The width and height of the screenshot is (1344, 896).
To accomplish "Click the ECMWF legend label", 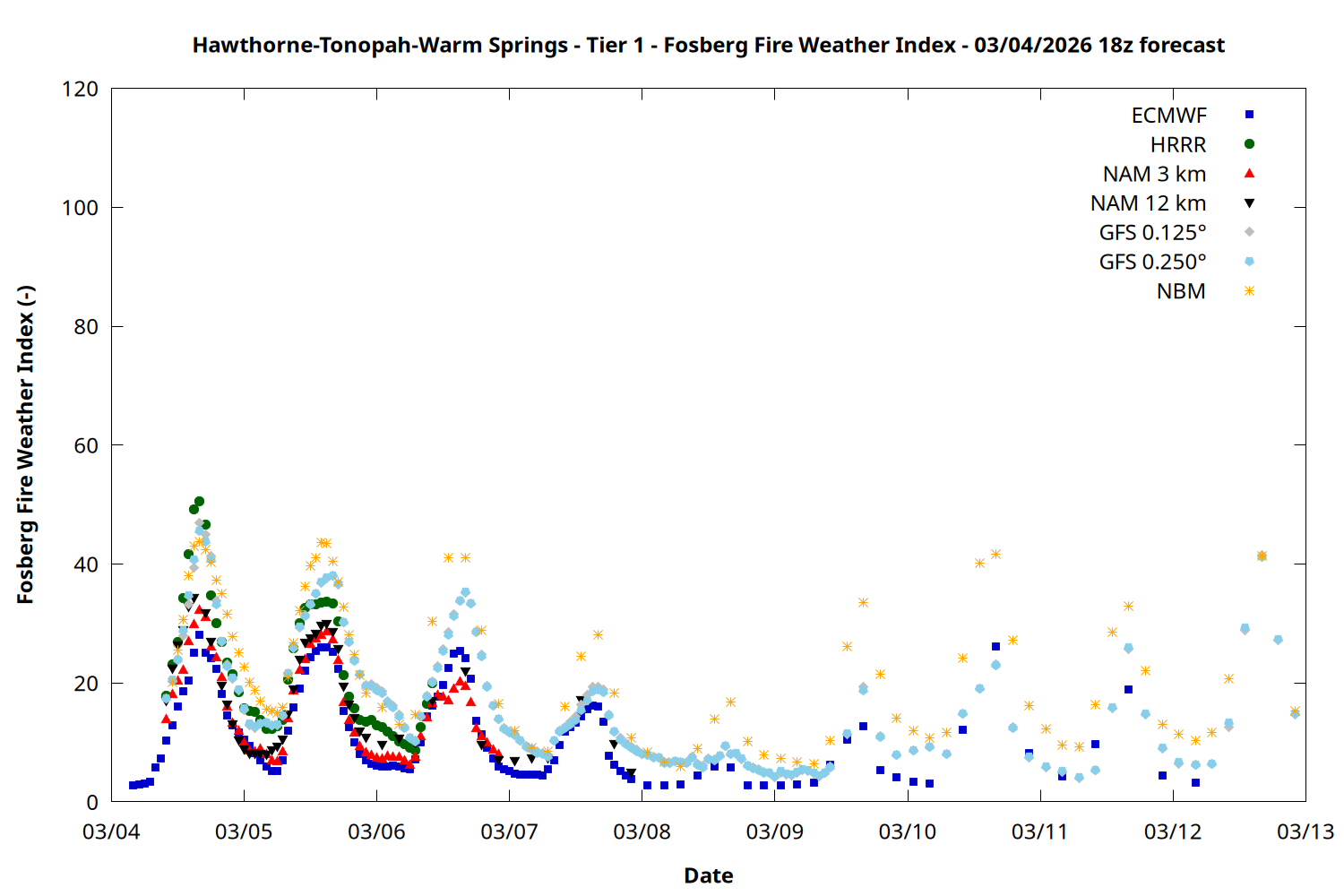I will pos(1168,116).
